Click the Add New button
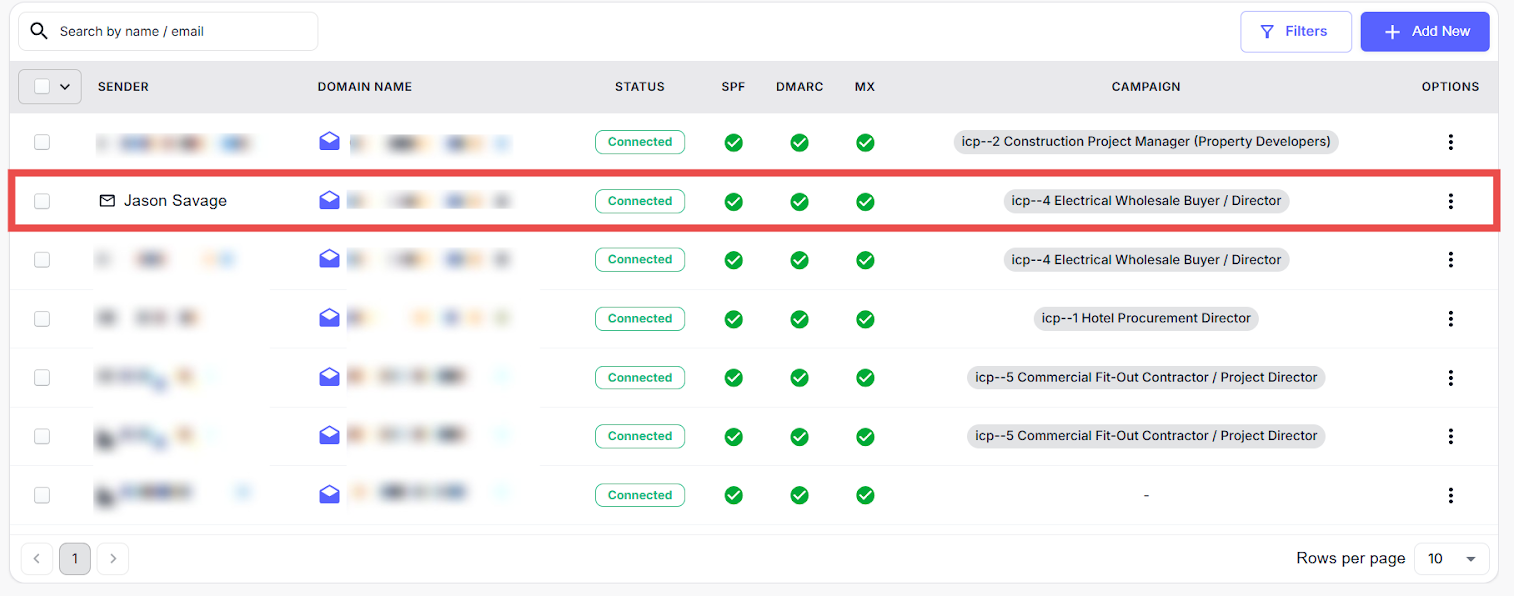This screenshot has height=596, width=1514. point(1424,31)
